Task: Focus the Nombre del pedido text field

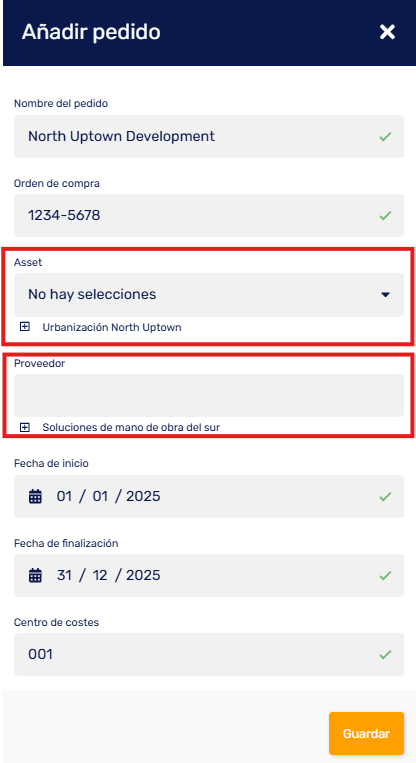Action: 209,136
